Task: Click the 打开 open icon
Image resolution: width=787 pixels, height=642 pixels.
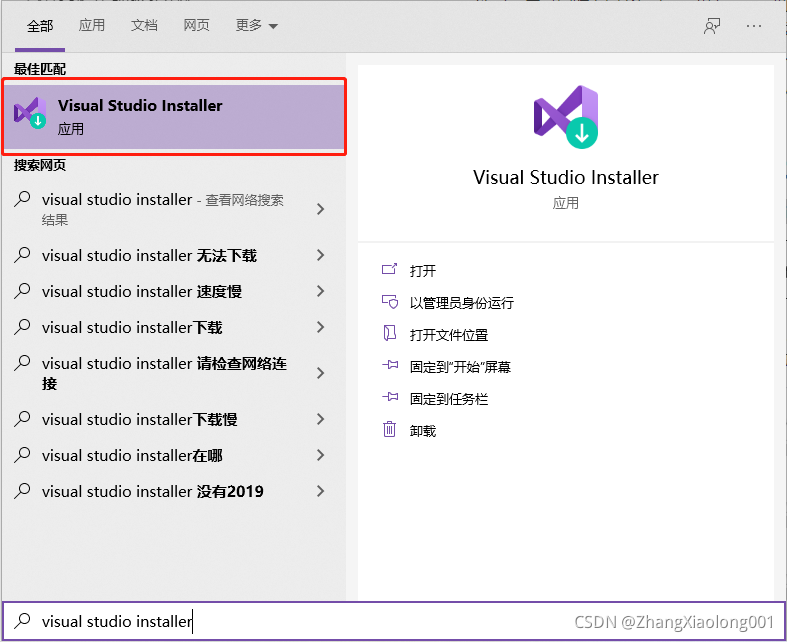Action: (389, 270)
